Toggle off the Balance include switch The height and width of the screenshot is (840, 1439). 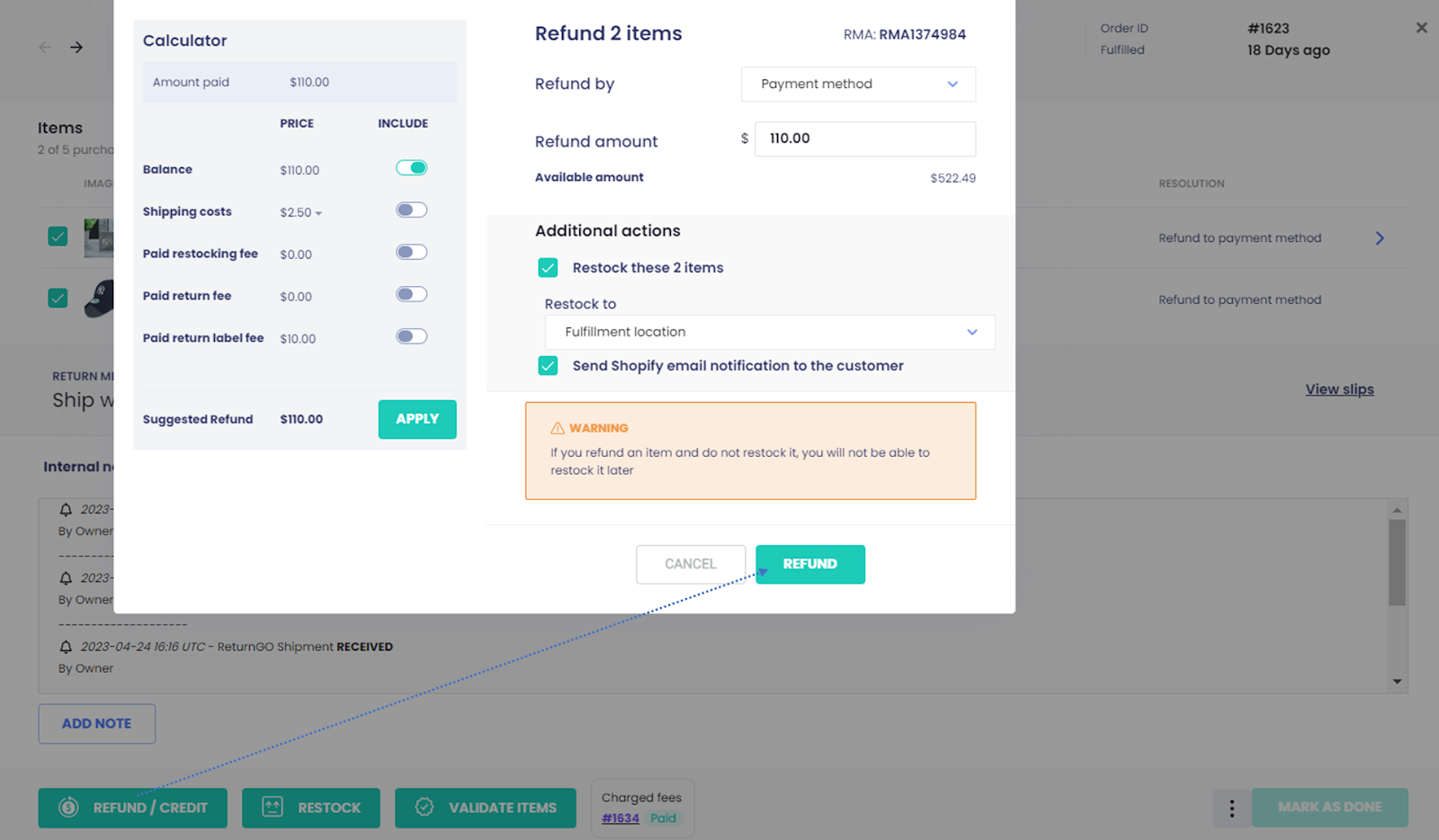click(411, 167)
